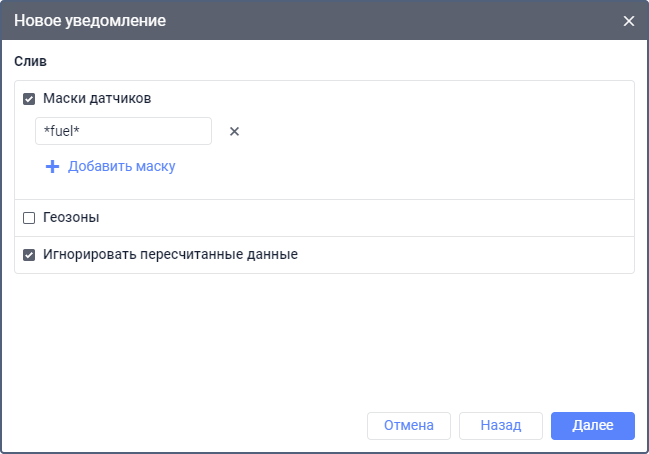Click the Геозоны label text
This screenshot has height=454, width=649.
click(x=71, y=218)
